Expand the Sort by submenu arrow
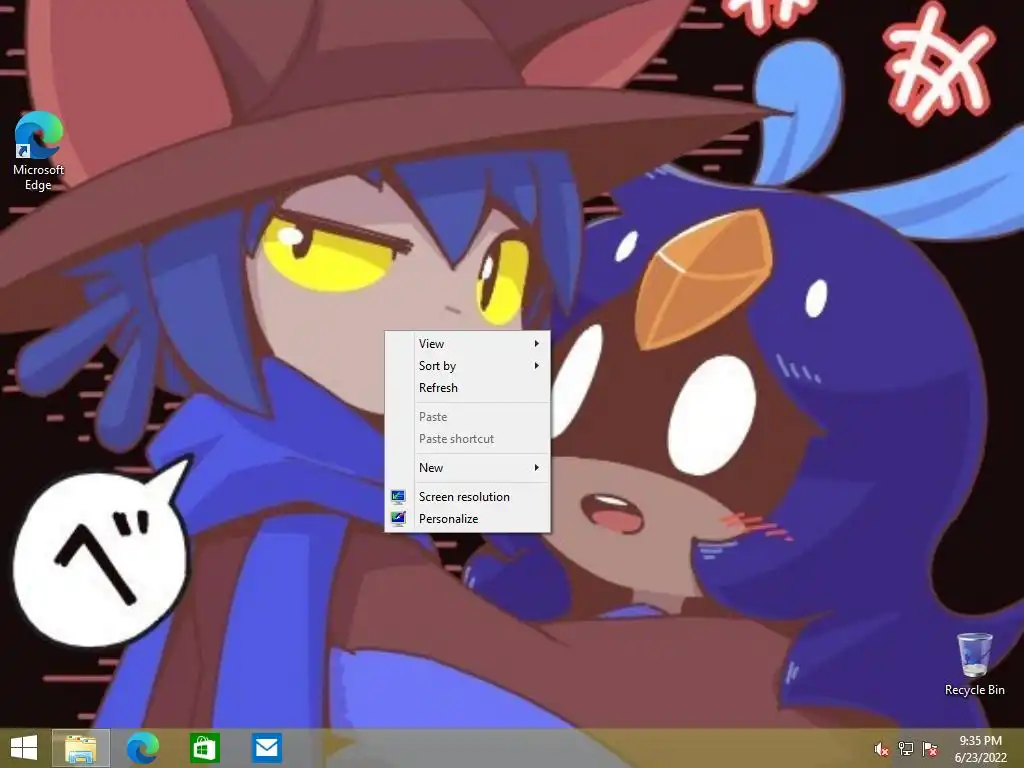The image size is (1024, 768). point(537,366)
